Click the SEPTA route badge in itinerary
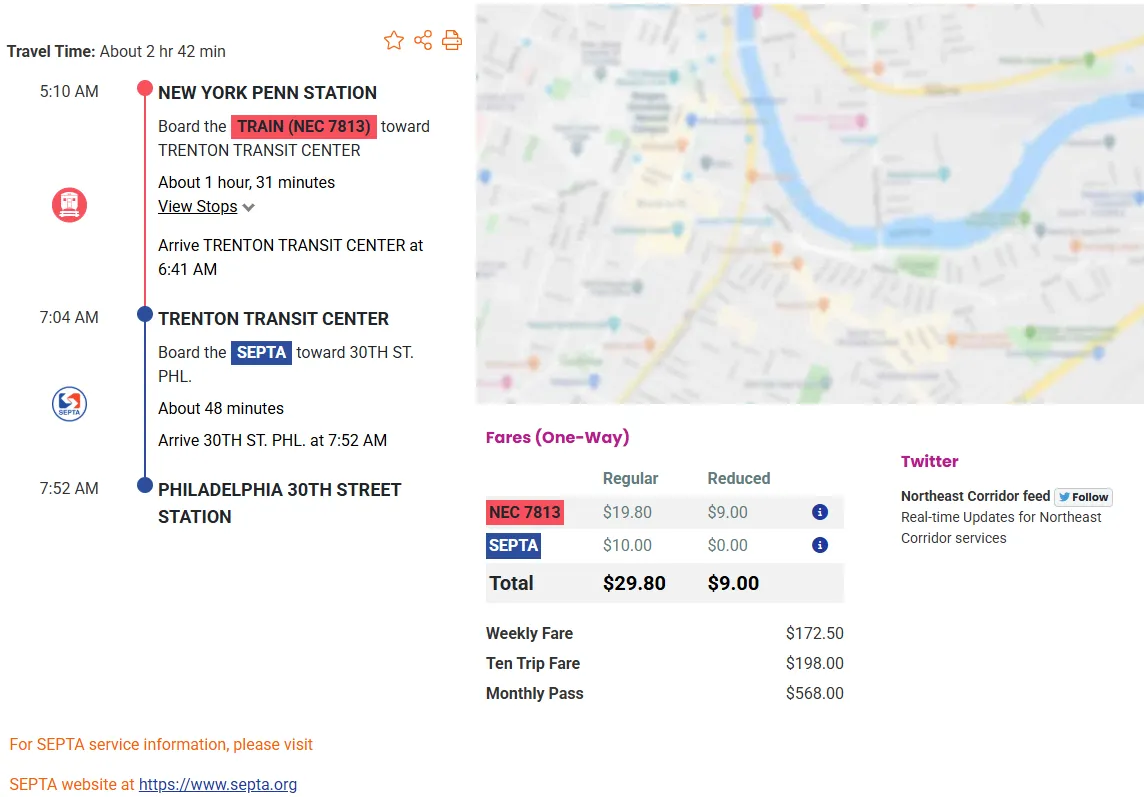Image resolution: width=1144 pixels, height=797 pixels. pyautogui.click(x=261, y=353)
